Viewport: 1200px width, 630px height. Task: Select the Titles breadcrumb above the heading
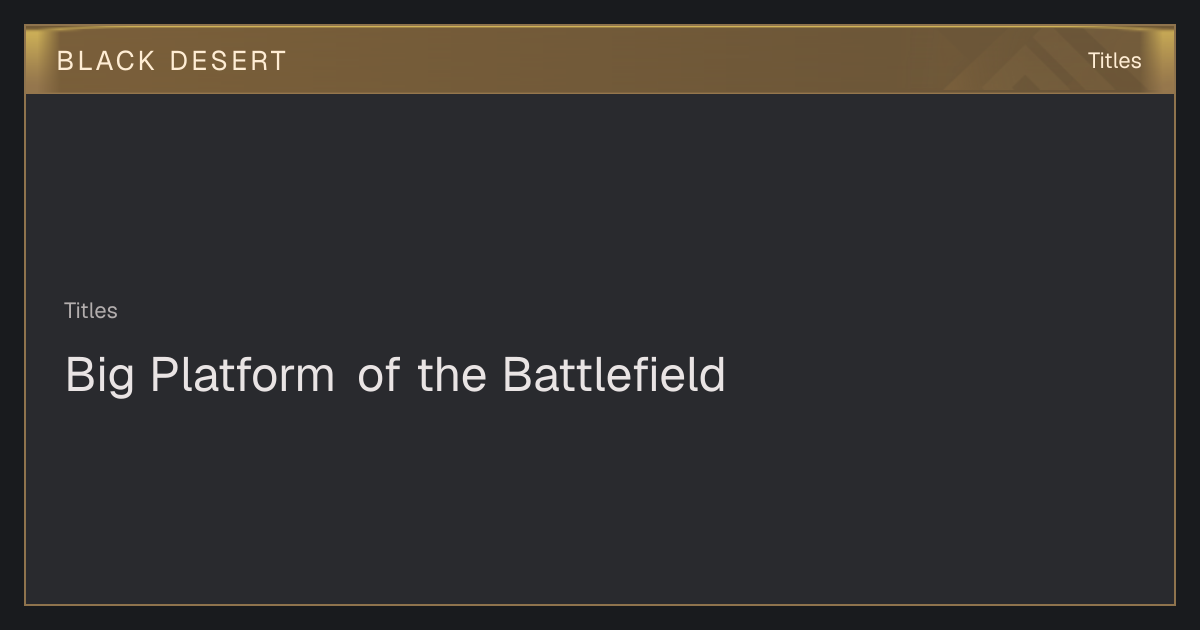(91, 311)
